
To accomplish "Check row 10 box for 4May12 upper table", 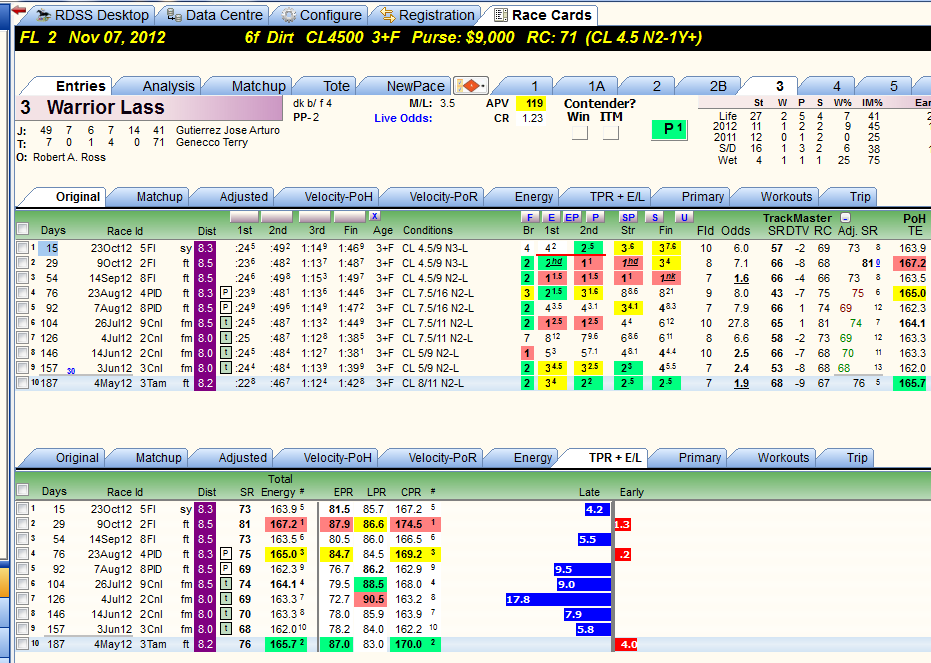I will (23, 383).
